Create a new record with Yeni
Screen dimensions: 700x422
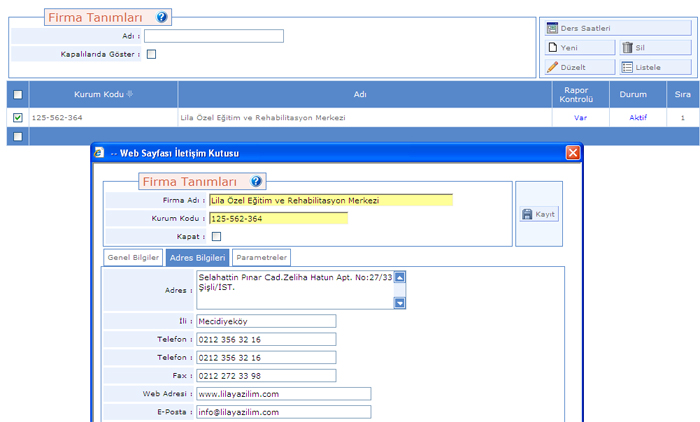point(579,47)
